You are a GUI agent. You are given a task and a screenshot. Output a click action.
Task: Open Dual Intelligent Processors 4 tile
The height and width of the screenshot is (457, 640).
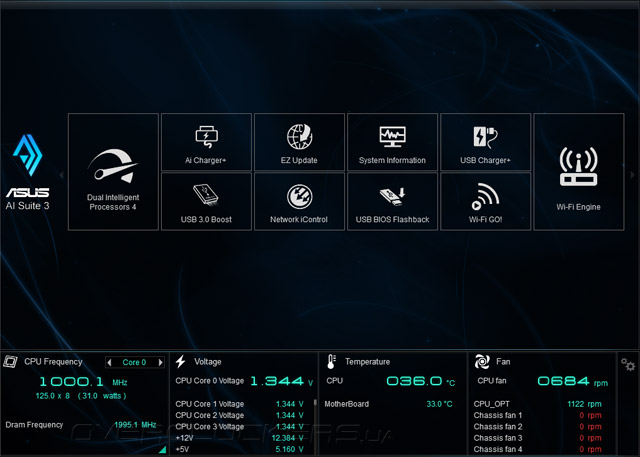[x=113, y=172]
